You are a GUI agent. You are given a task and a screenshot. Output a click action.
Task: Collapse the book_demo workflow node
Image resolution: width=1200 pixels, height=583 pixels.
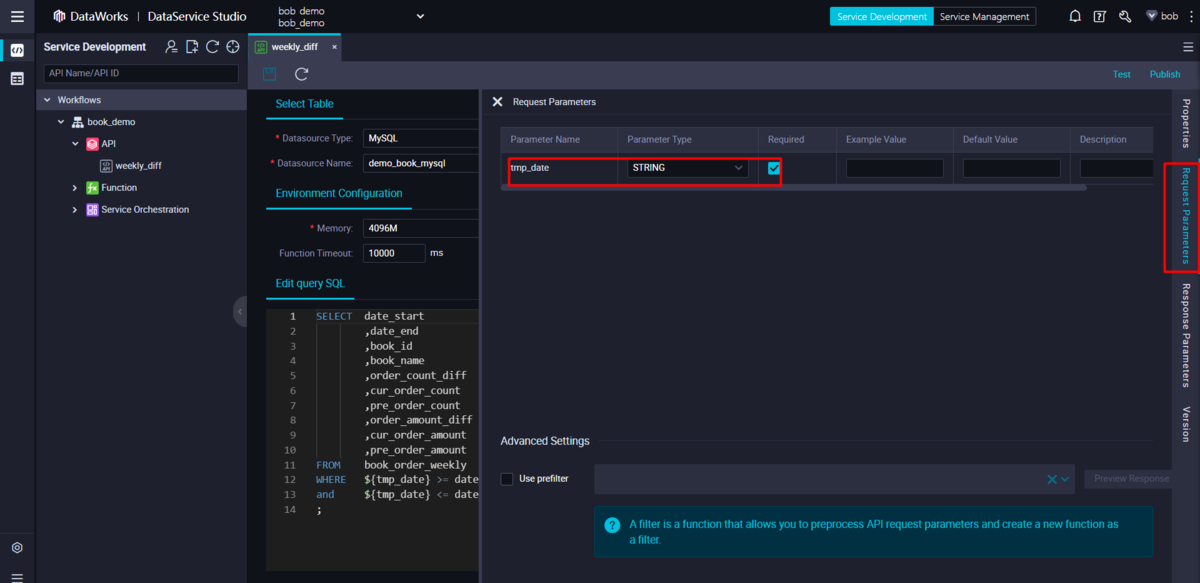(x=61, y=122)
